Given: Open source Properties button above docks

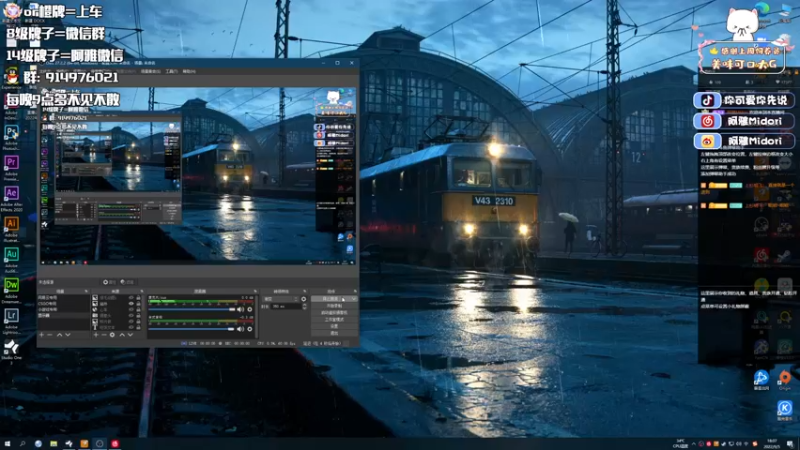Looking at the screenshot, I should tap(109, 282).
